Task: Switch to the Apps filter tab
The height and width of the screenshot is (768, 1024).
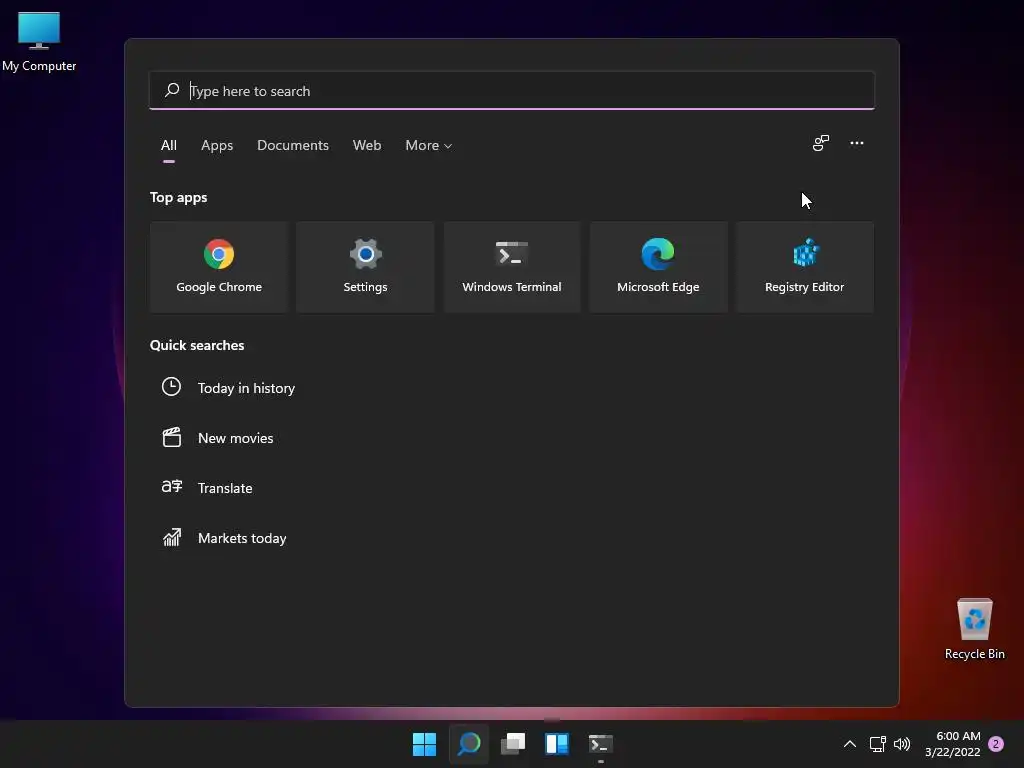Action: (217, 146)
